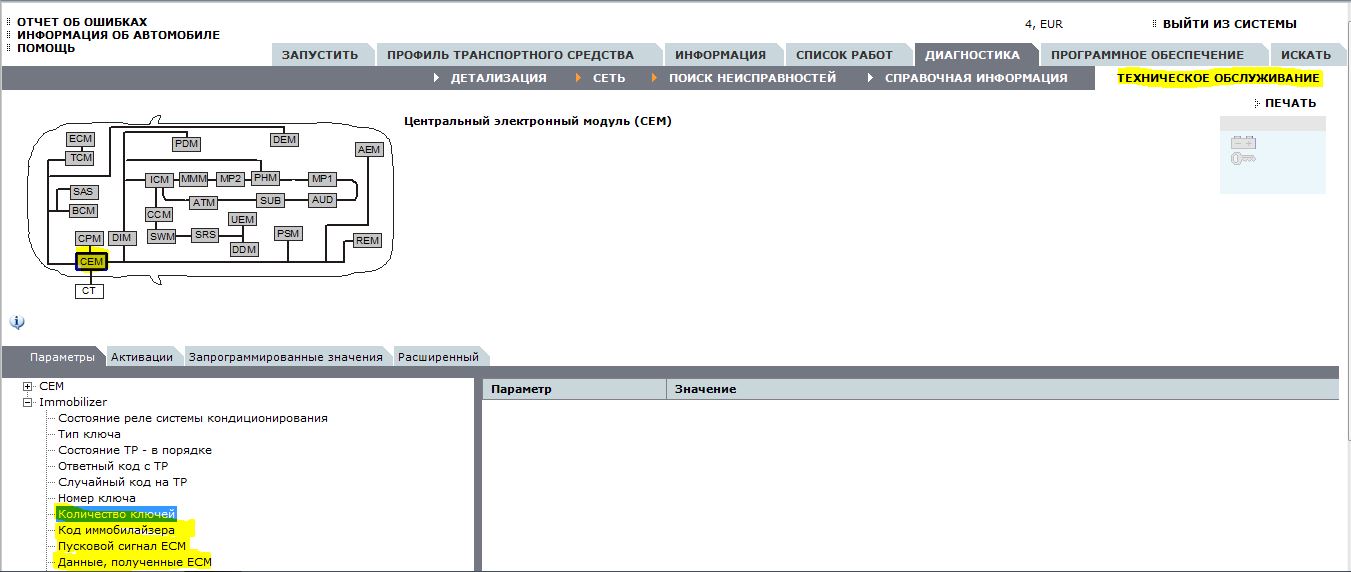1351x572 pixels.
Task: Select Код иммобилайзера tree item
Action: click(116, 530)
